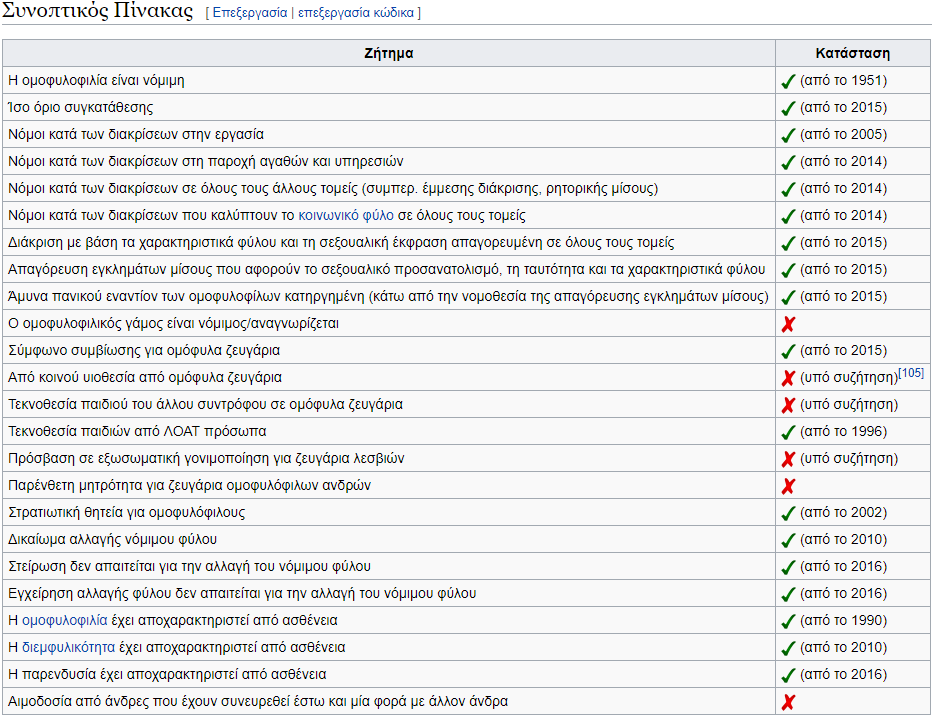The image size is (932, 719).
Task: Click the check icon for διακρίσεων στην εργασία row
Action: point(788,135)
